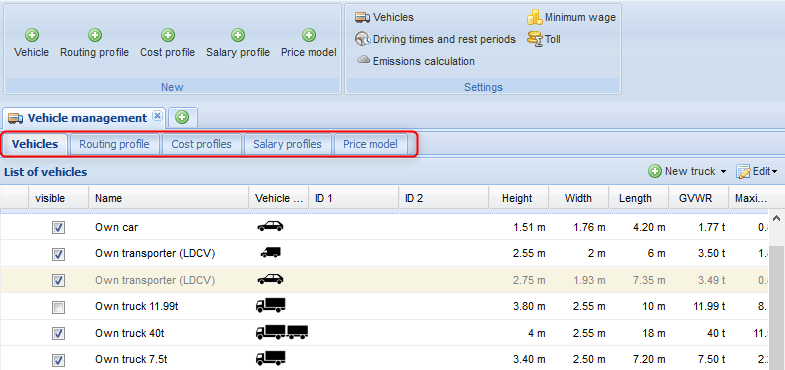The height and width of the screenshot is (370, 785).
Task: Open Toll settings
Action: click(x=544, y=39)
